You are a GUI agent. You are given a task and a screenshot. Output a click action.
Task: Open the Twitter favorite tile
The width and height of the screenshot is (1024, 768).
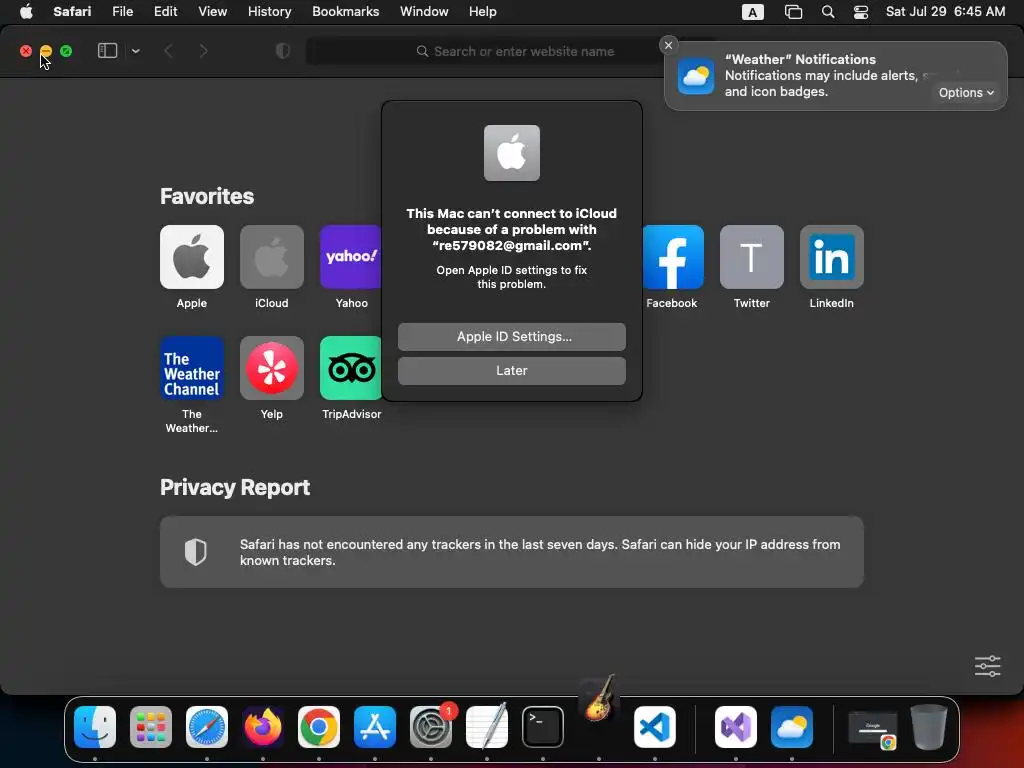tap(752, 257)
